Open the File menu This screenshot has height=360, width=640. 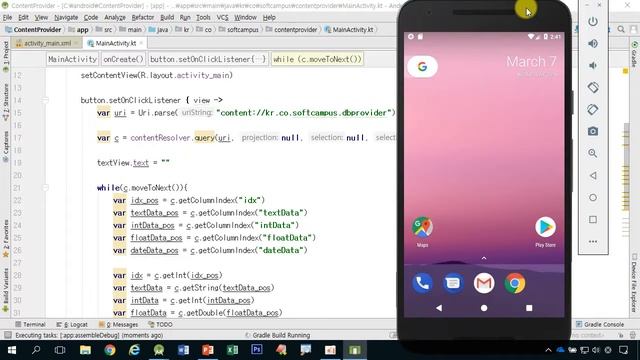7,18
